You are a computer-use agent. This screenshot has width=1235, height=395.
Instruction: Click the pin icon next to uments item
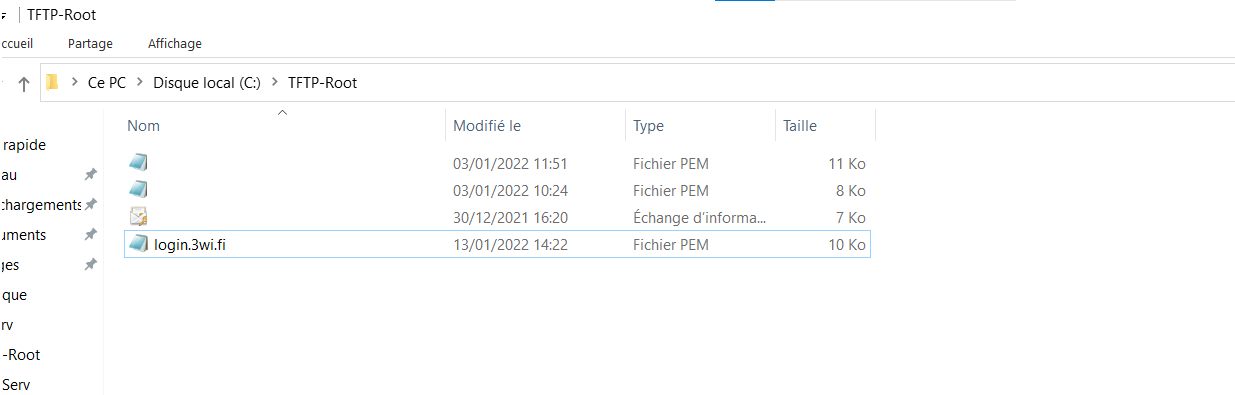[x=90, y=234]
